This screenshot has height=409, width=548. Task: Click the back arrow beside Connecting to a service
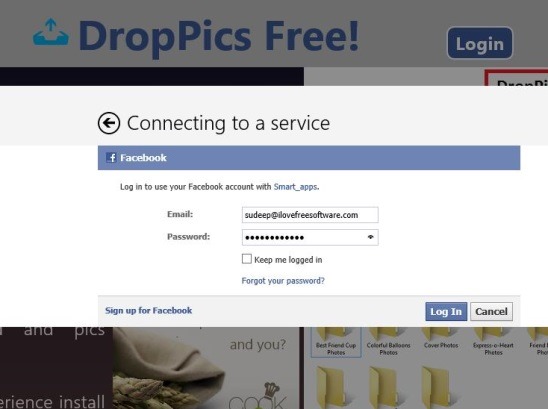coord(109,123)
